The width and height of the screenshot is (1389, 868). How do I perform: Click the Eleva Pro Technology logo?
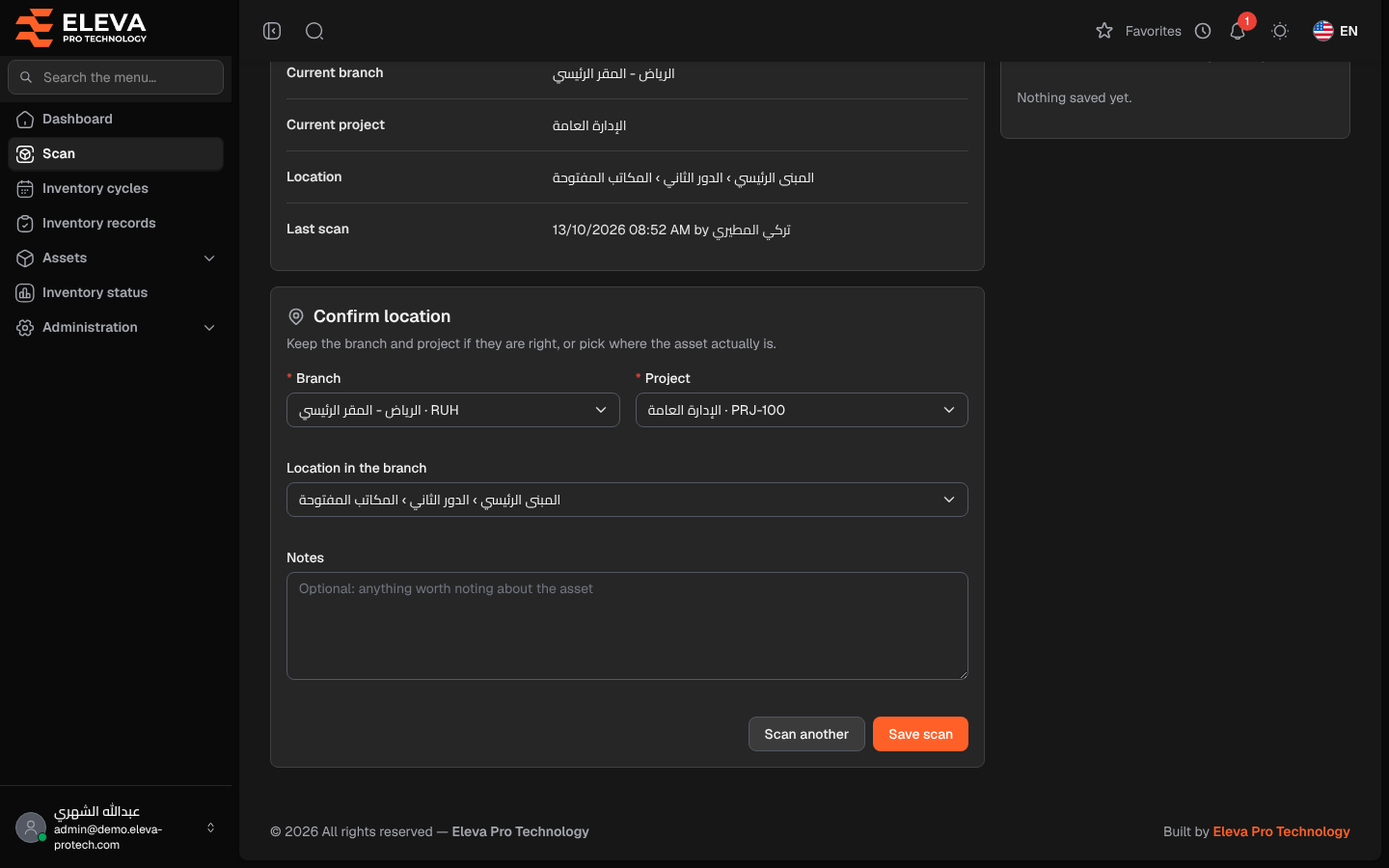(x=81, y=27)
